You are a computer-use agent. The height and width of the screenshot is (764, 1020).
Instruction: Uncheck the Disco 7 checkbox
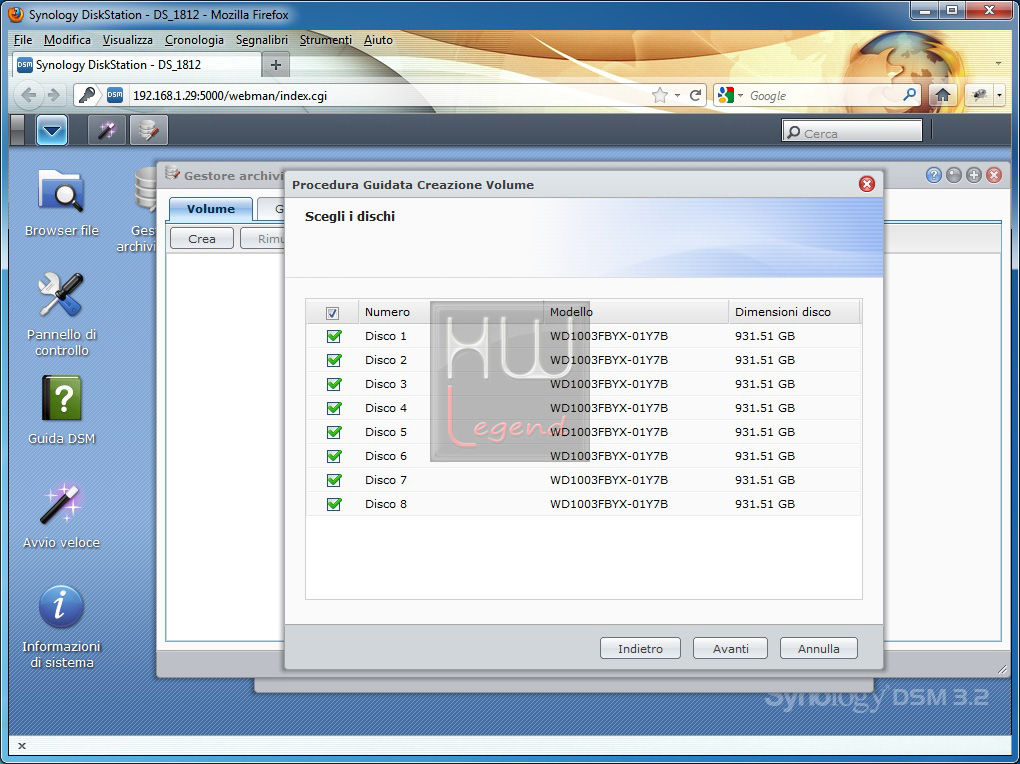[334, 480]
